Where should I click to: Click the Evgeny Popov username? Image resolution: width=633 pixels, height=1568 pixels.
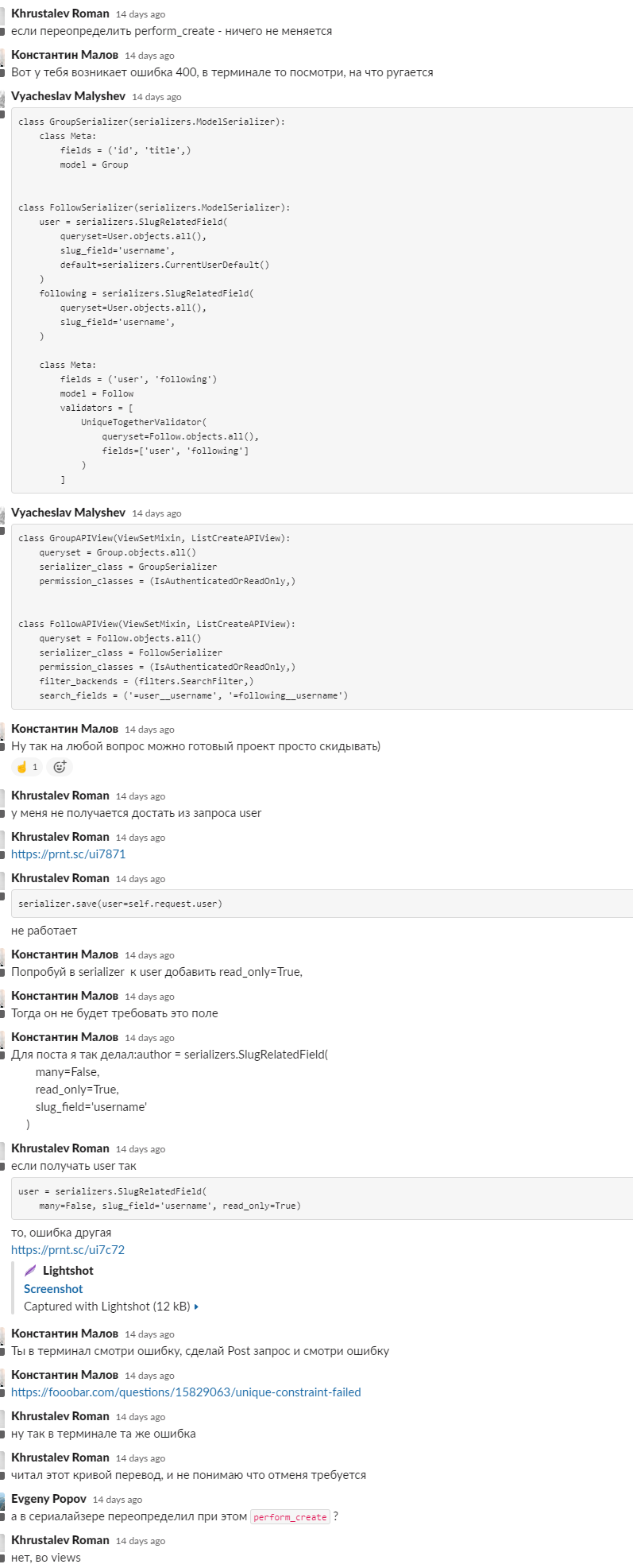(48, 1499)
